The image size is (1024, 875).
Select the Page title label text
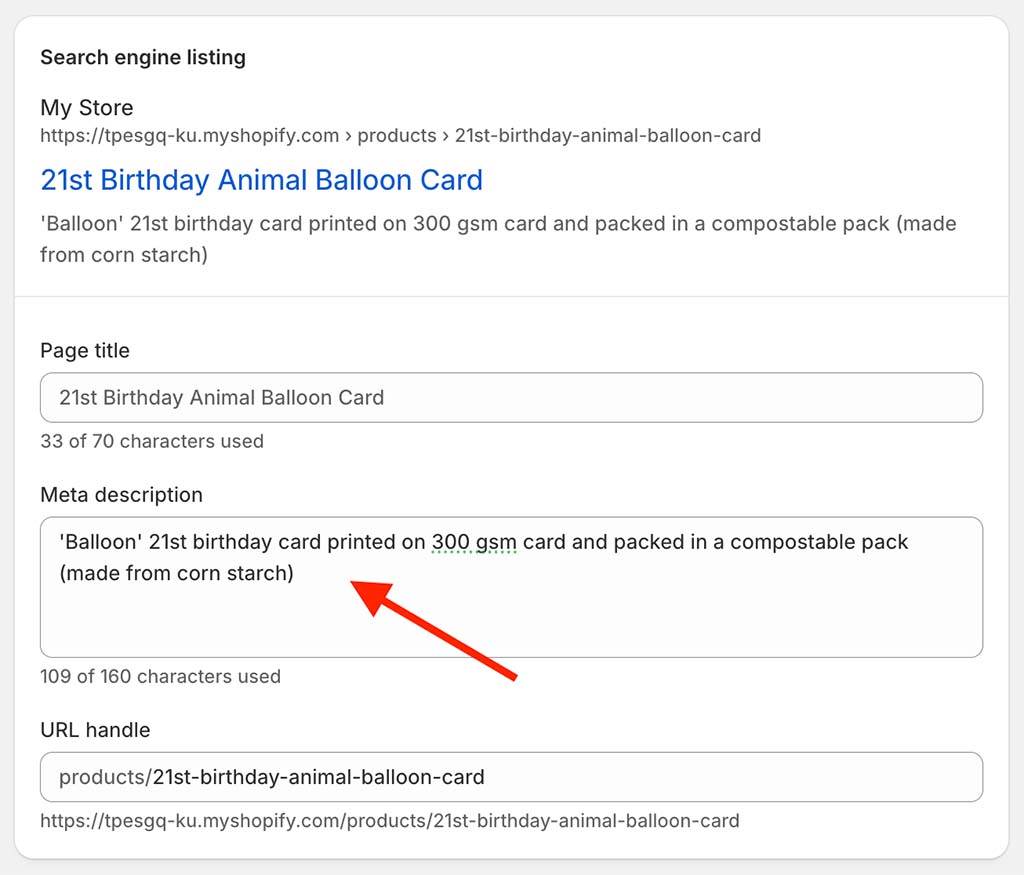[x=84, y=350]
